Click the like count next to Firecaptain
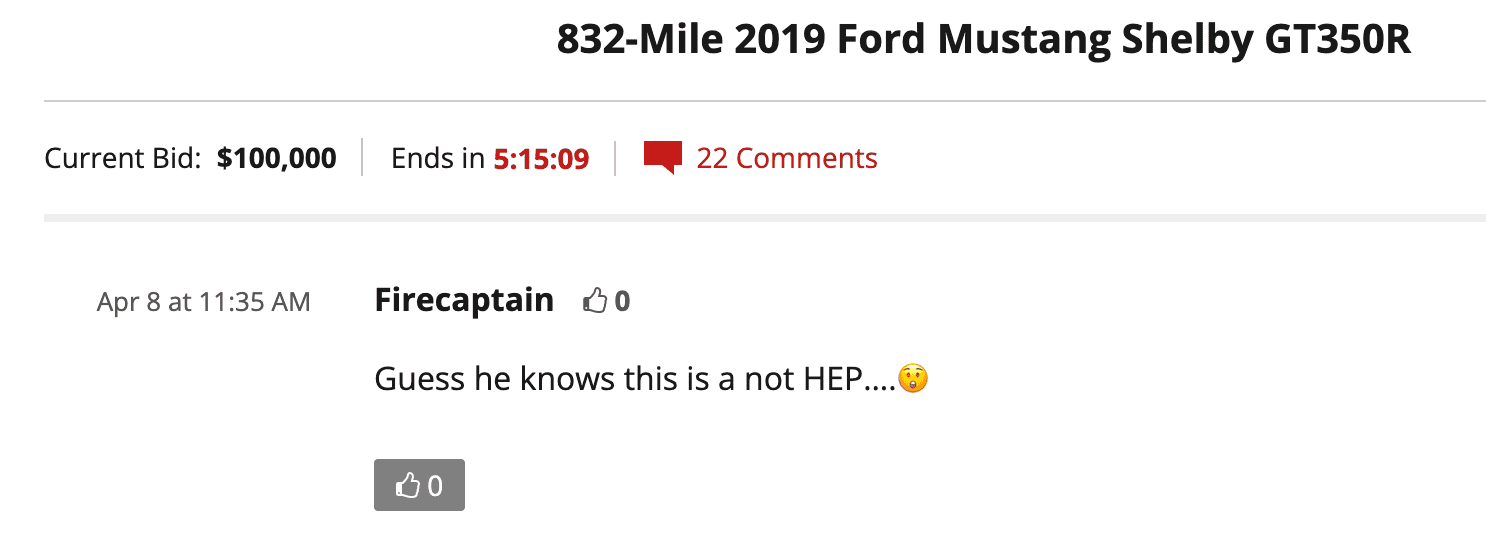The width and height of the screenshot is (1486, 548). [x=622, y=300]
